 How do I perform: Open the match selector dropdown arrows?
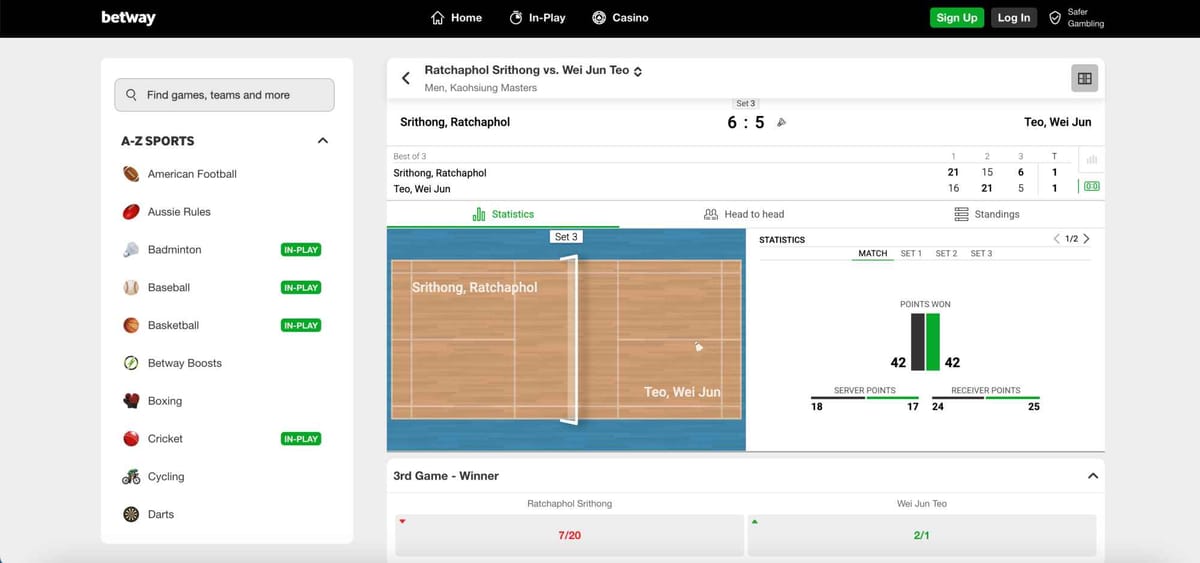638,71
